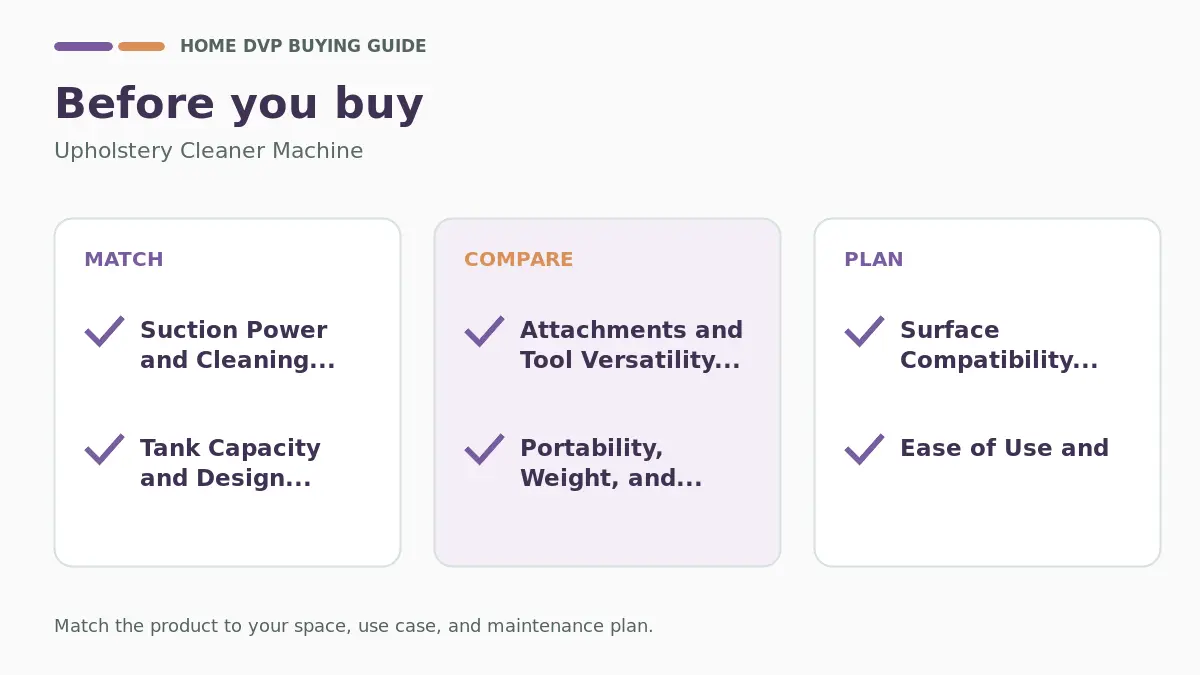1200x675 pixels.
Task: Click the checkmark beside Surface Compatibility
Action: click(x=864, y=331)
